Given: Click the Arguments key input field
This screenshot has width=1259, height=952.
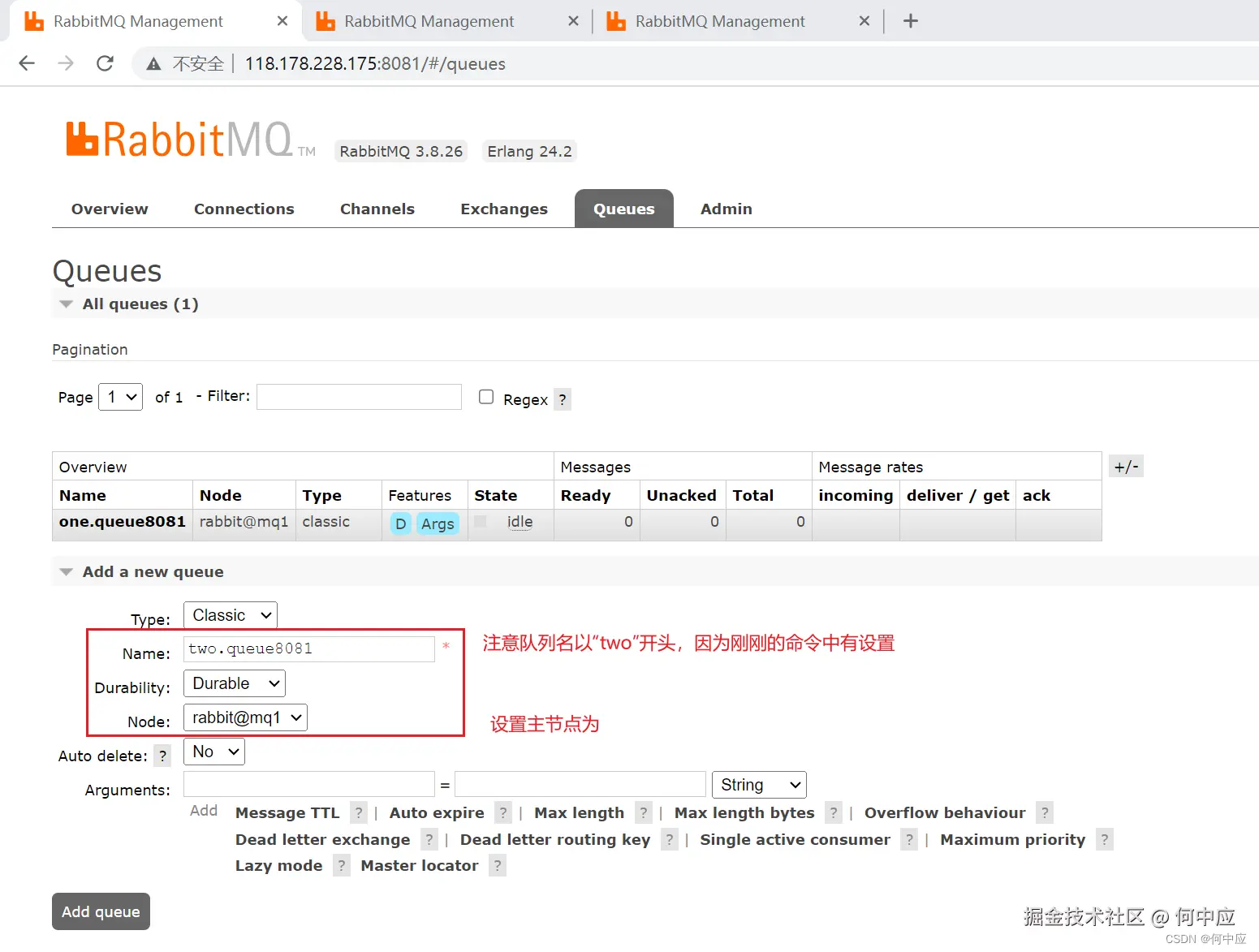Looking at the screenshot, I should (309, 784).
